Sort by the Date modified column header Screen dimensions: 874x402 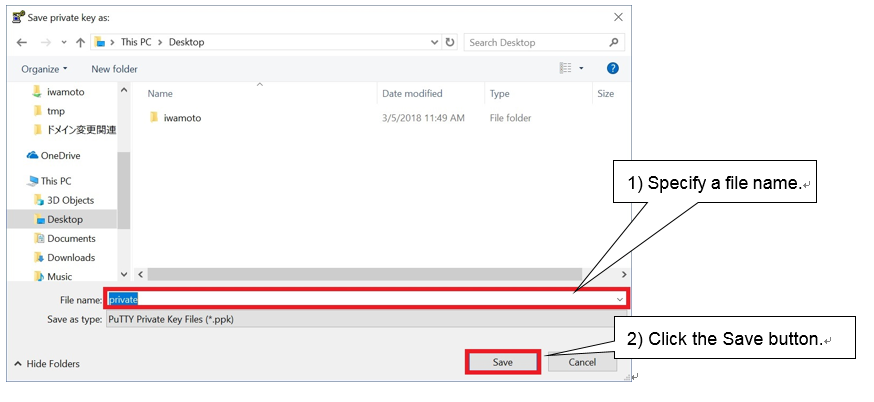click(412, 93)
